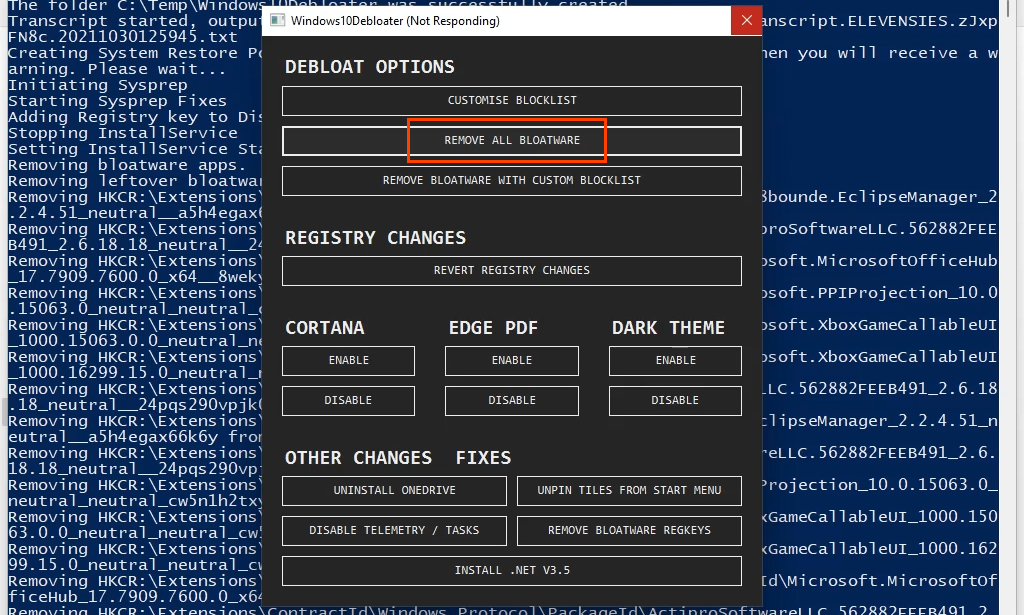Close the Windows10Debloater window
This screenshot has width=1024, height=615.
[746, 20]
